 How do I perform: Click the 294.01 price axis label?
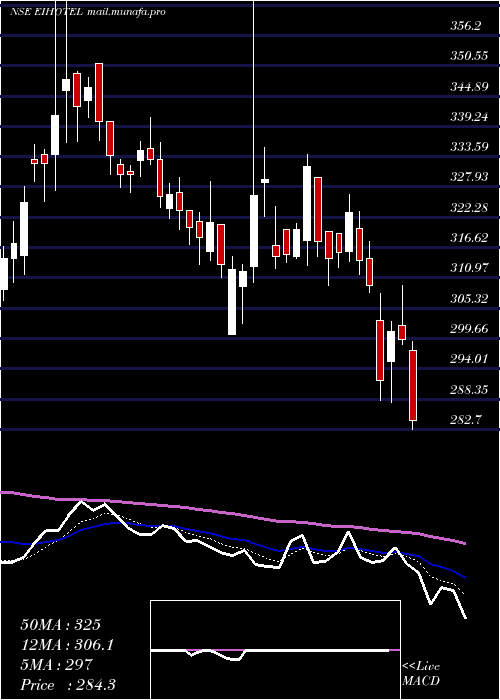pyautogui.click(x=468, y=359)
